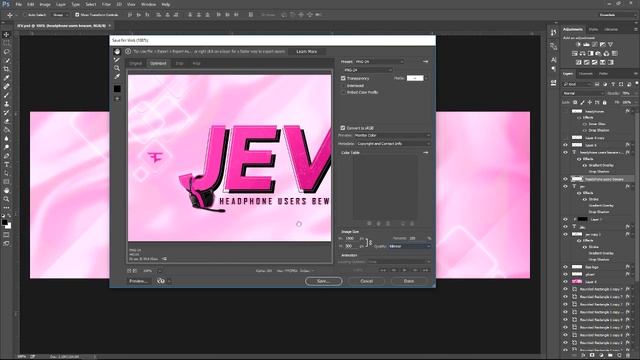Toggle slices visibility icon in Save for Web
The width and height of the screenshot is (640, 360).
pos(117,99)
